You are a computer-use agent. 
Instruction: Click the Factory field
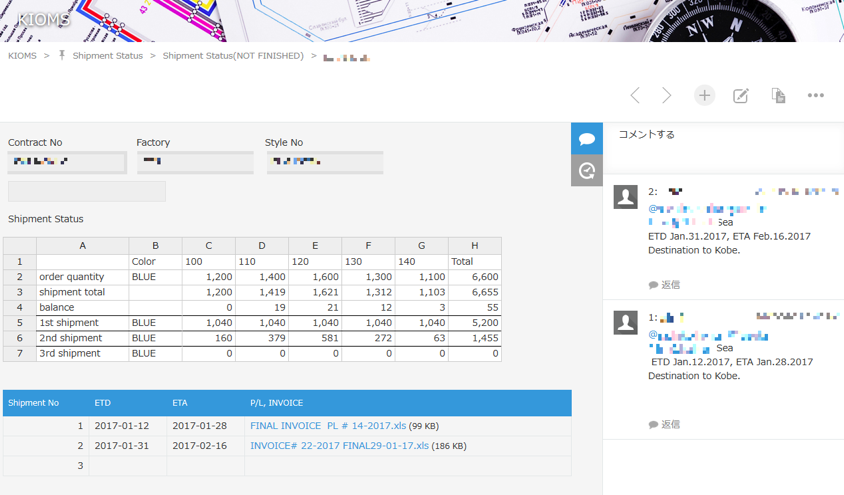195,162
